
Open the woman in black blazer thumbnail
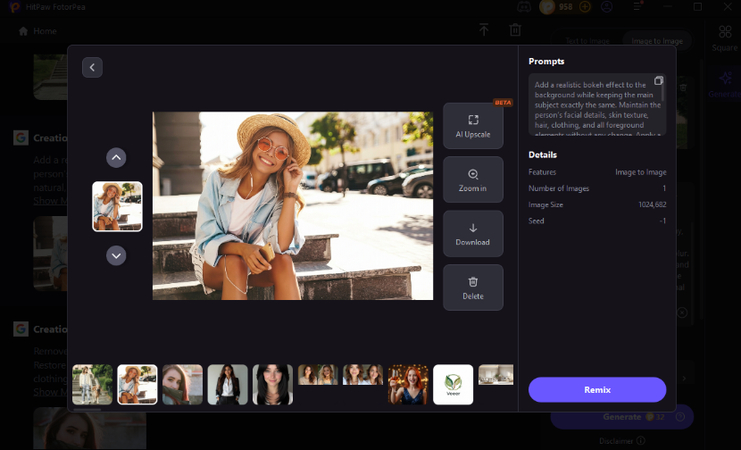[228, 384]
